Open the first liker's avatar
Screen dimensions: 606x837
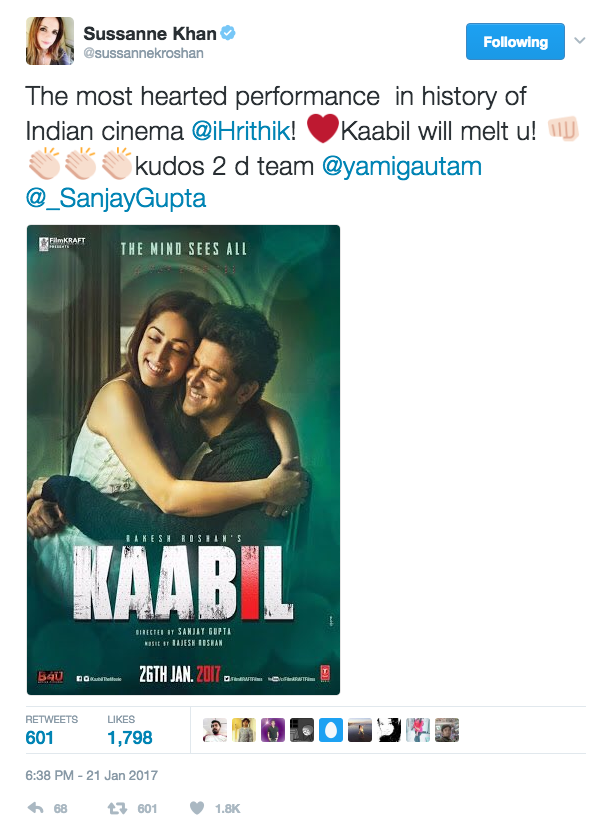tap(215, 730)
